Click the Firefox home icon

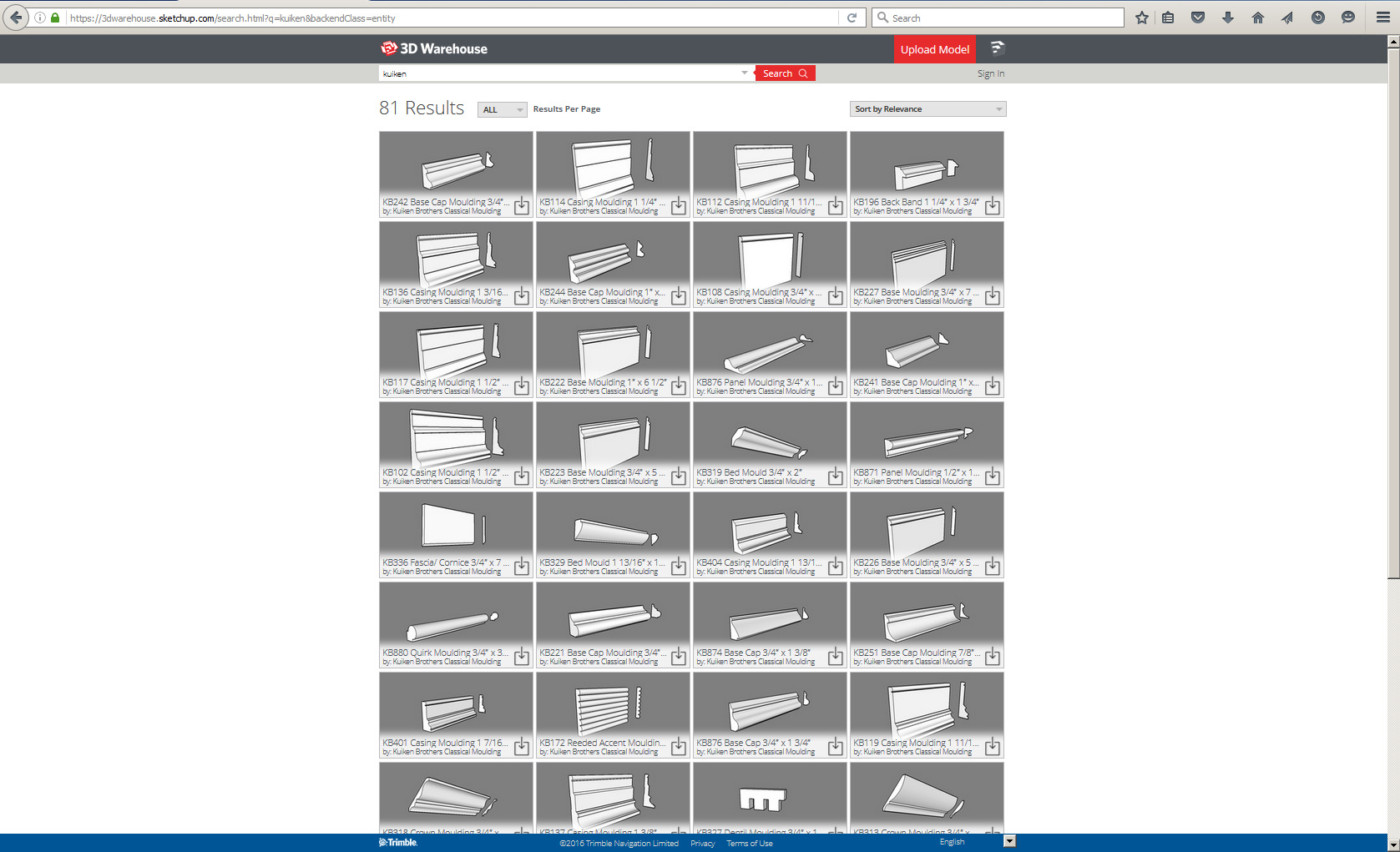(x=1257, y=16)
